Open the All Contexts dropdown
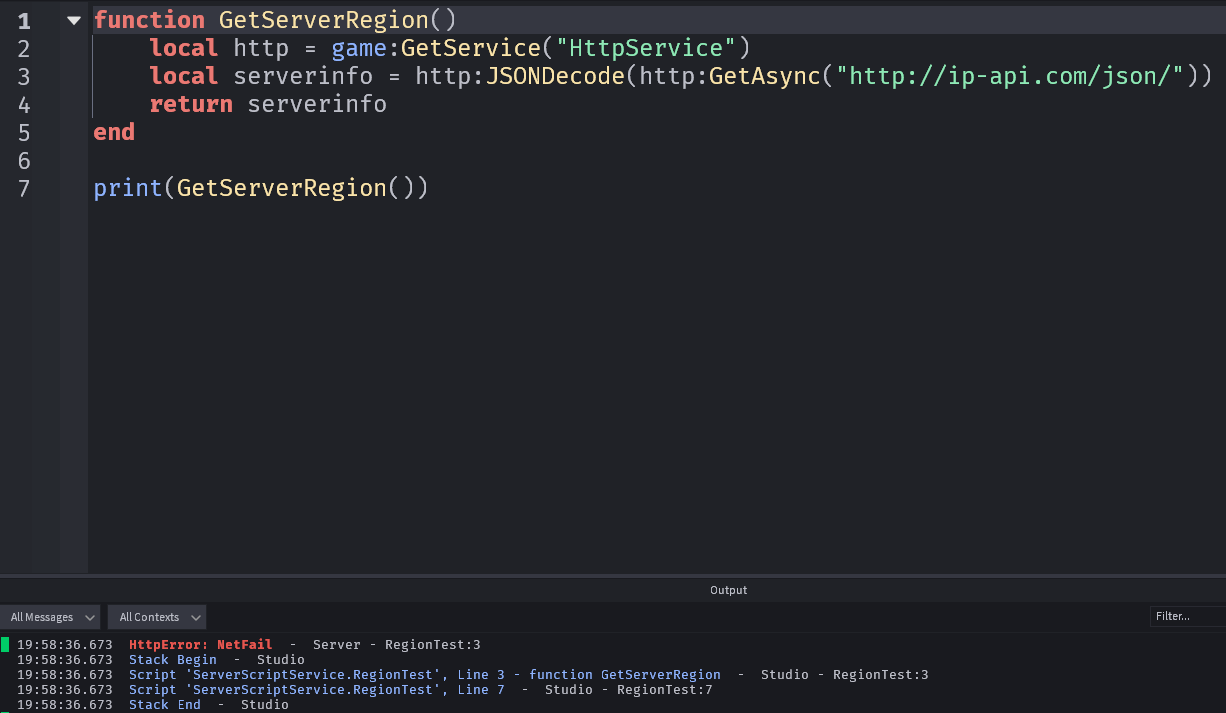Screen dimensions: 1226x713 click(x=157, y=617)
